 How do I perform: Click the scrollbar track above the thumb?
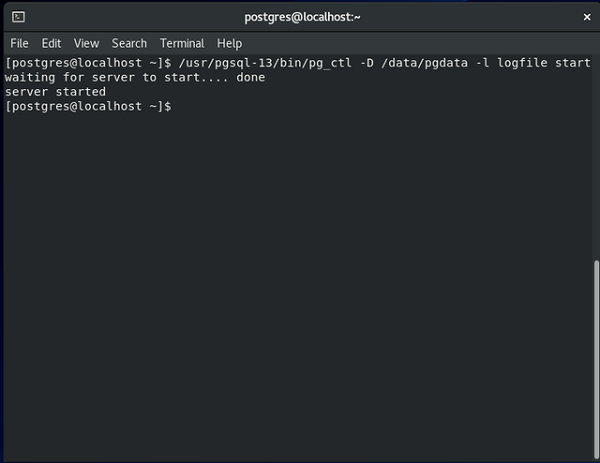coord(596,157)
